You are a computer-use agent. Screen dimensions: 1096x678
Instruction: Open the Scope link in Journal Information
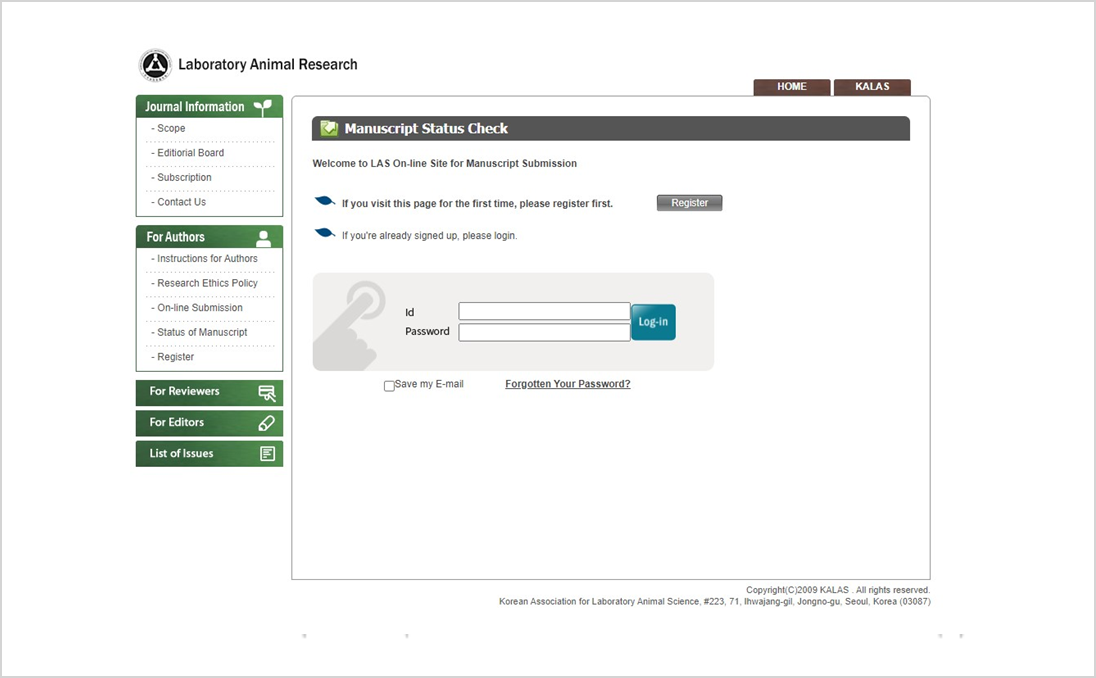coord(171,129)
